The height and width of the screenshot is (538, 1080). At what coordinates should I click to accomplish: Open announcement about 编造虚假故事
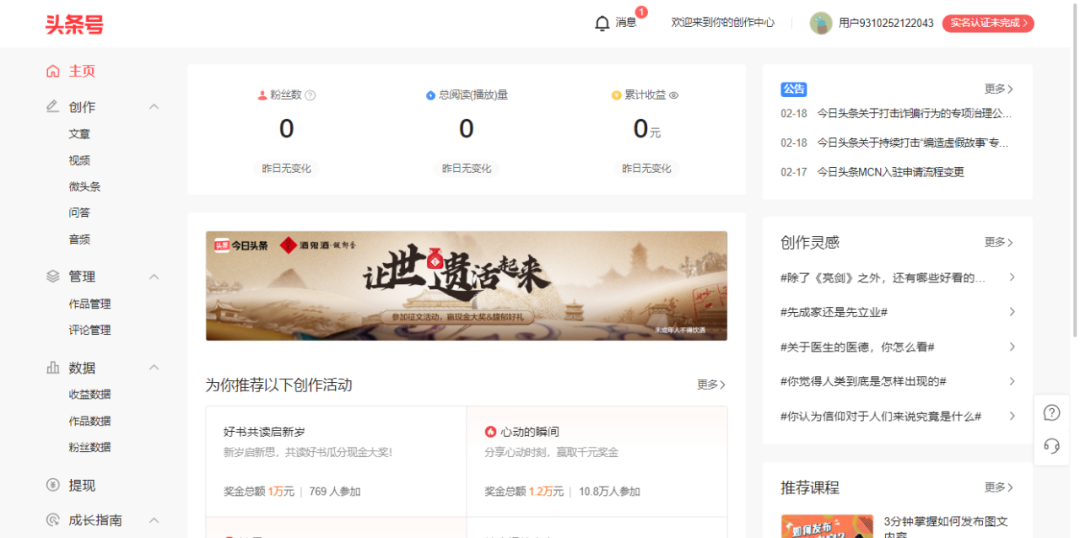tap(913, 143)
